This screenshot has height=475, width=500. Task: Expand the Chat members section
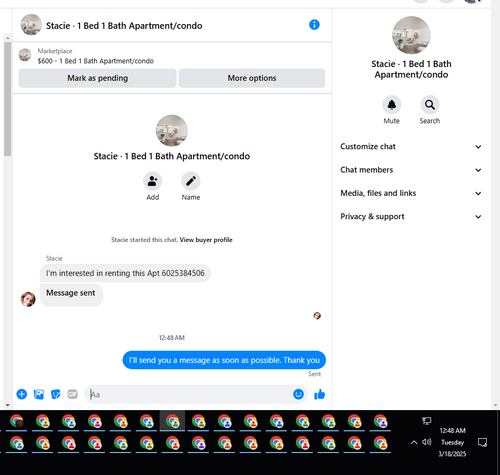[411, 170]
